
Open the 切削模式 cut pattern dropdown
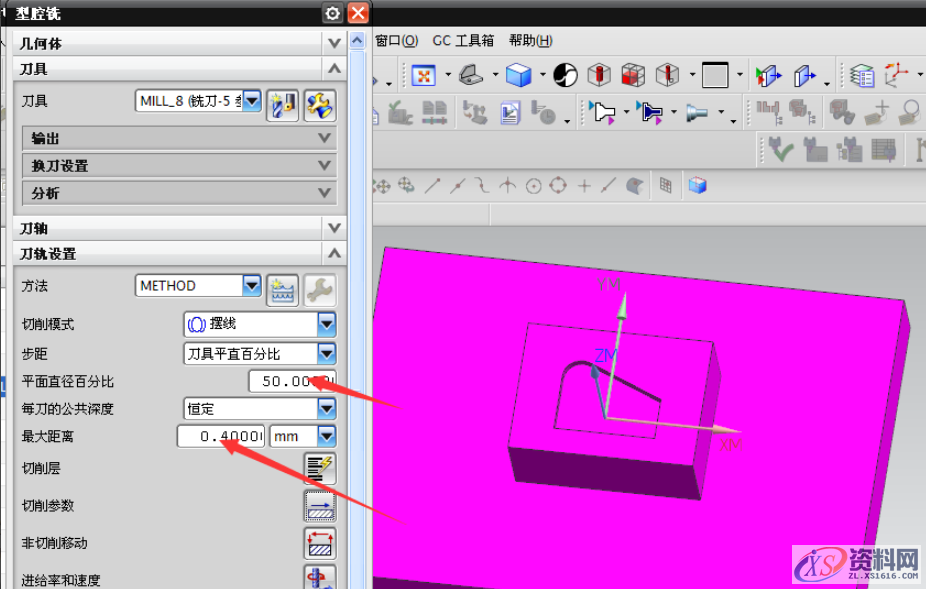tap(326, 324)
